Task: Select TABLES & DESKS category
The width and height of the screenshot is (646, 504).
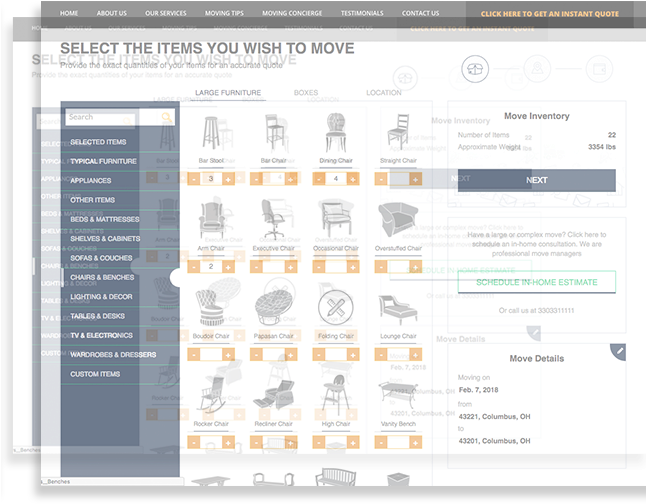Action: point(97,316)
